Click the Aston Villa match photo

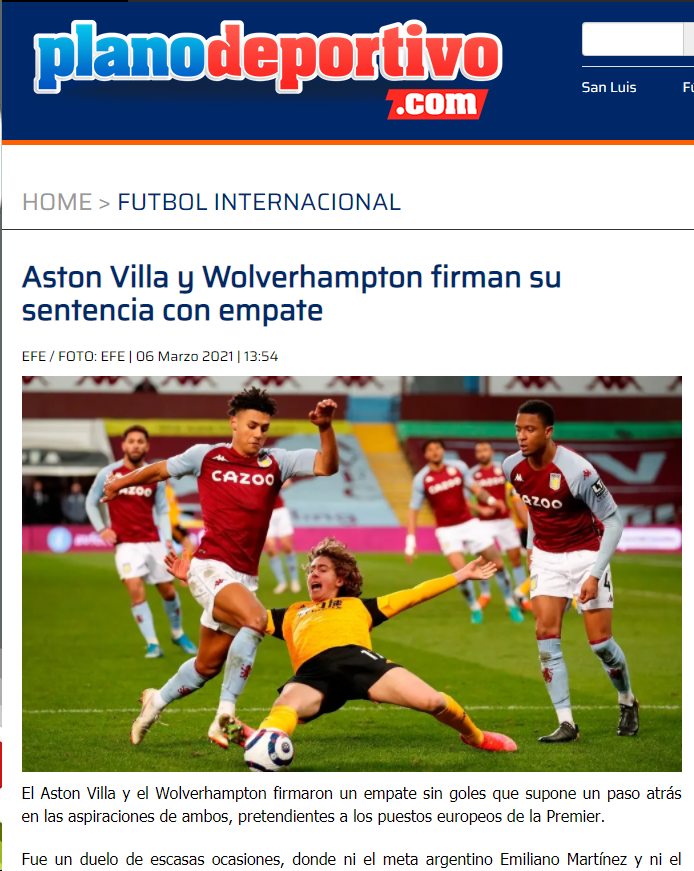click(352, 574)
